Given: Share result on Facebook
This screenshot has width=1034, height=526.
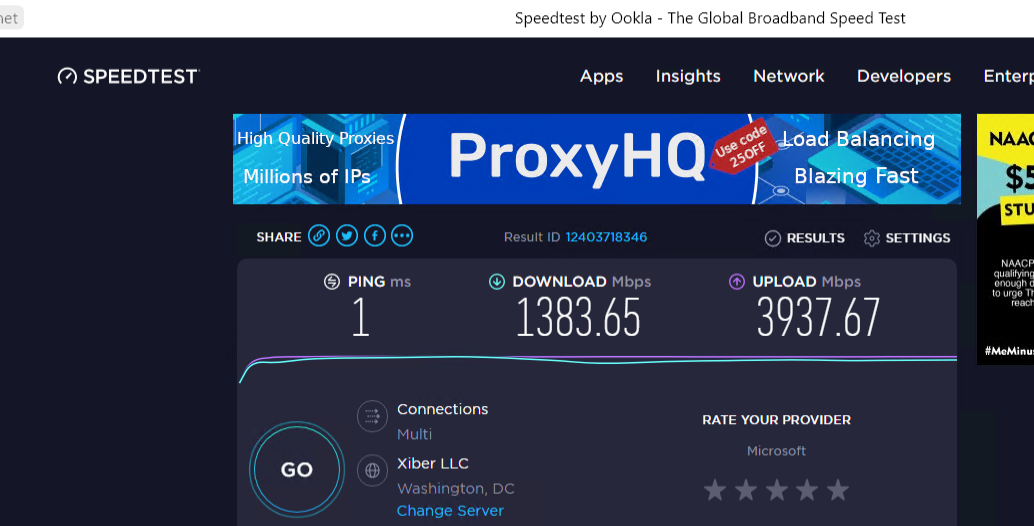Looking at the screenshot, I should coord(375,236).
